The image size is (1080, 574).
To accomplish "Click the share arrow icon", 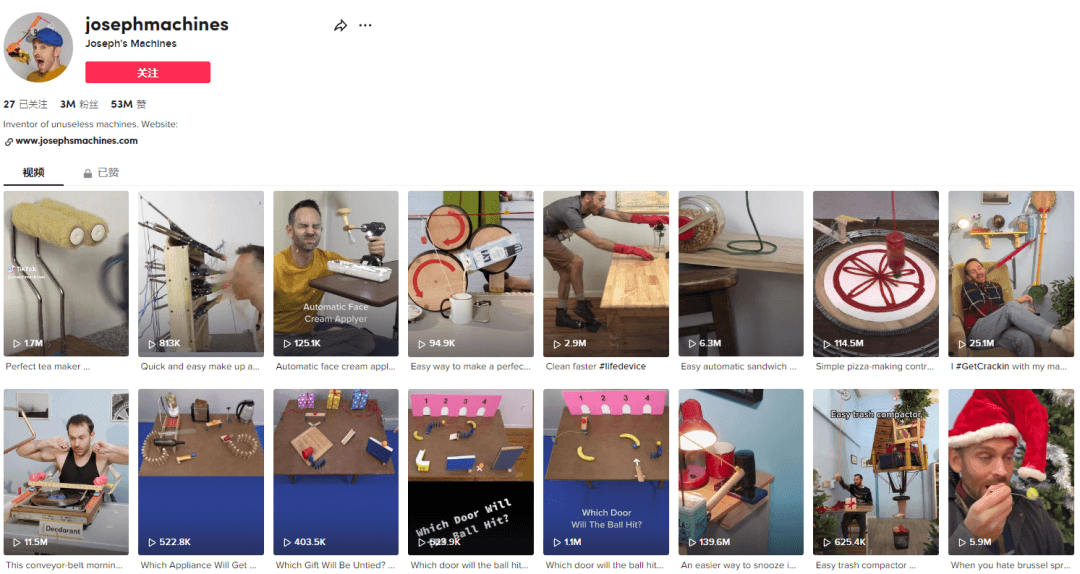I will click(x=340, y=25).
